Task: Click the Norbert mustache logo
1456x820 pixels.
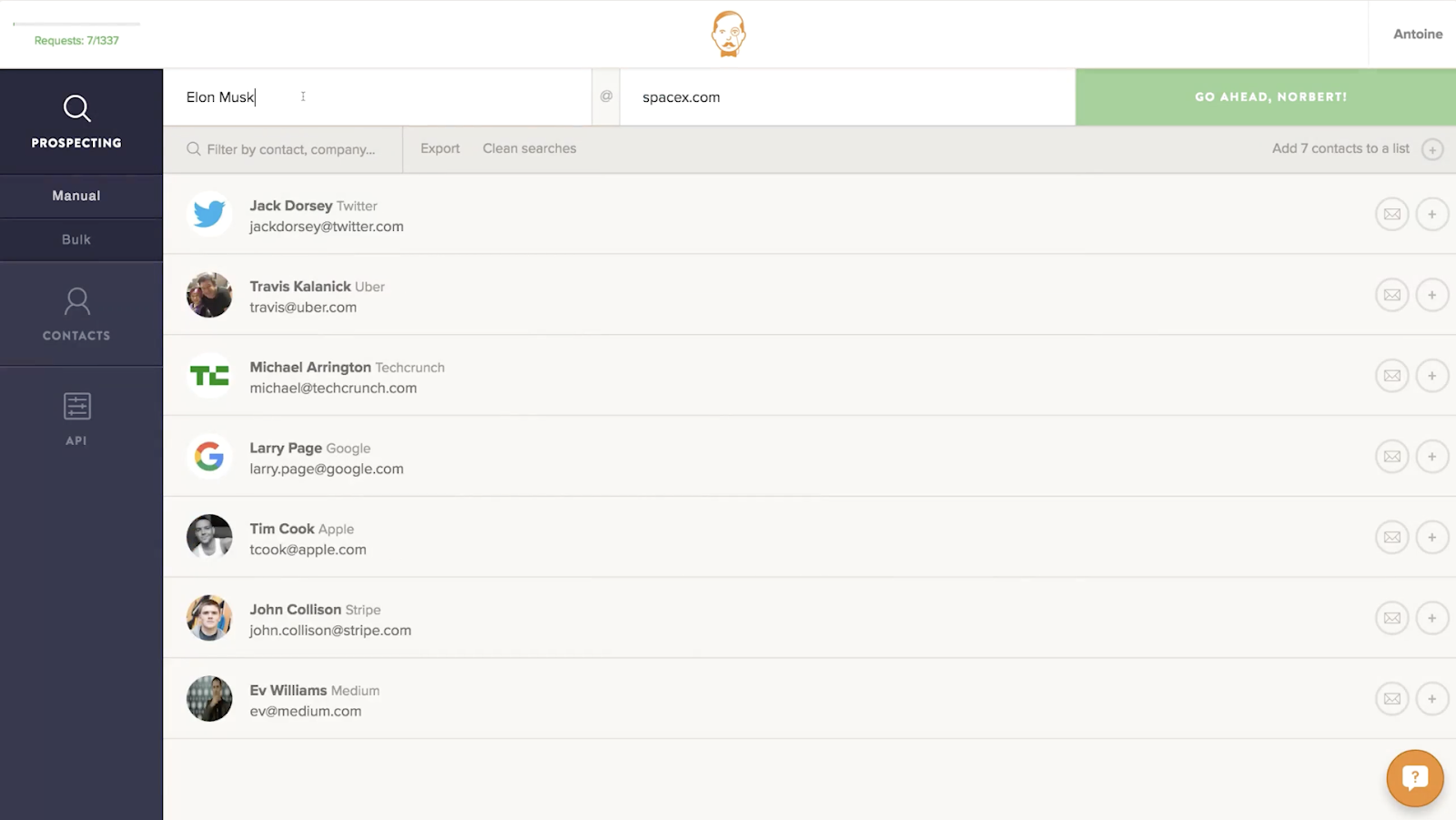Action: 728,34
